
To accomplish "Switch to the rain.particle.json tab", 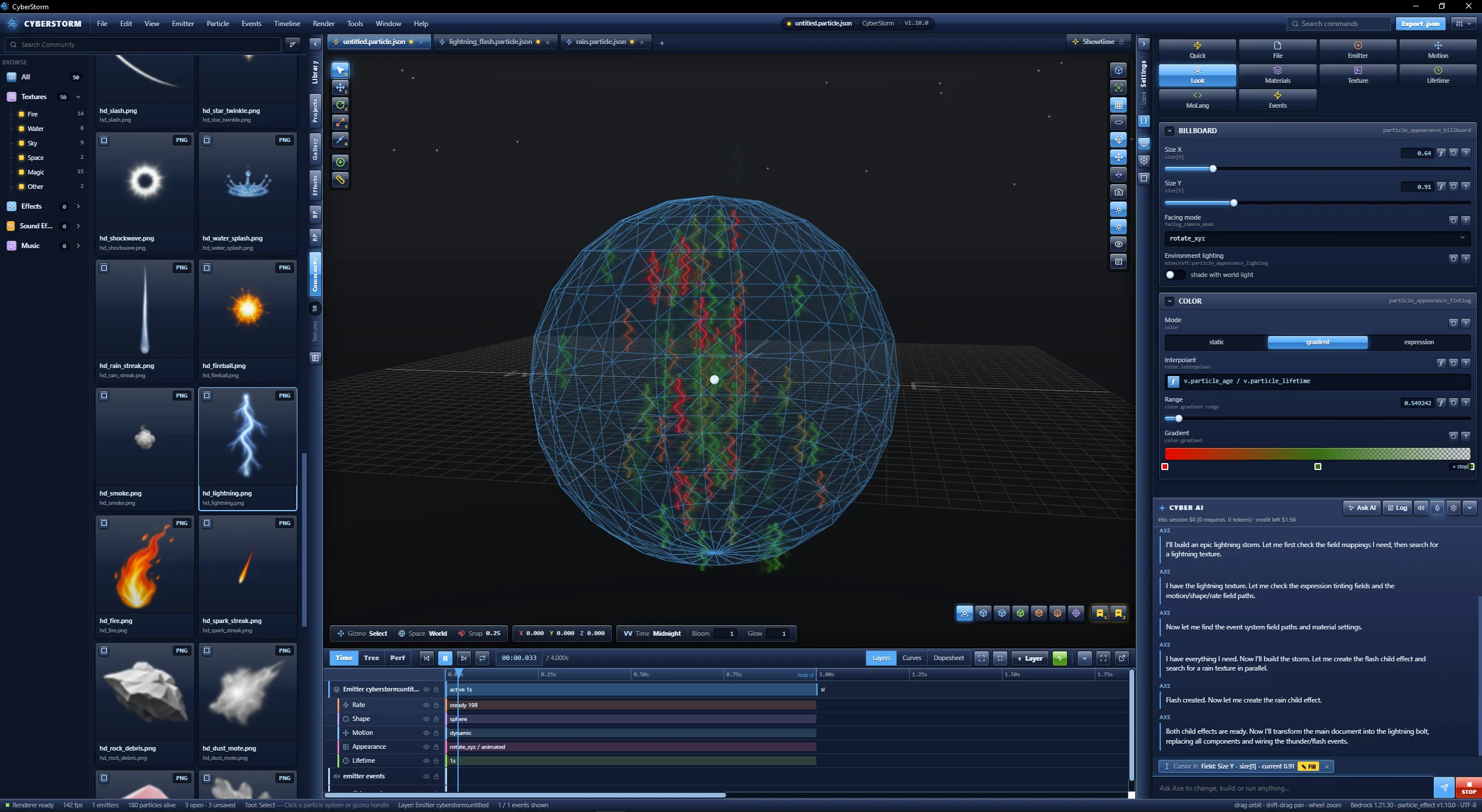I will (600, 42).
